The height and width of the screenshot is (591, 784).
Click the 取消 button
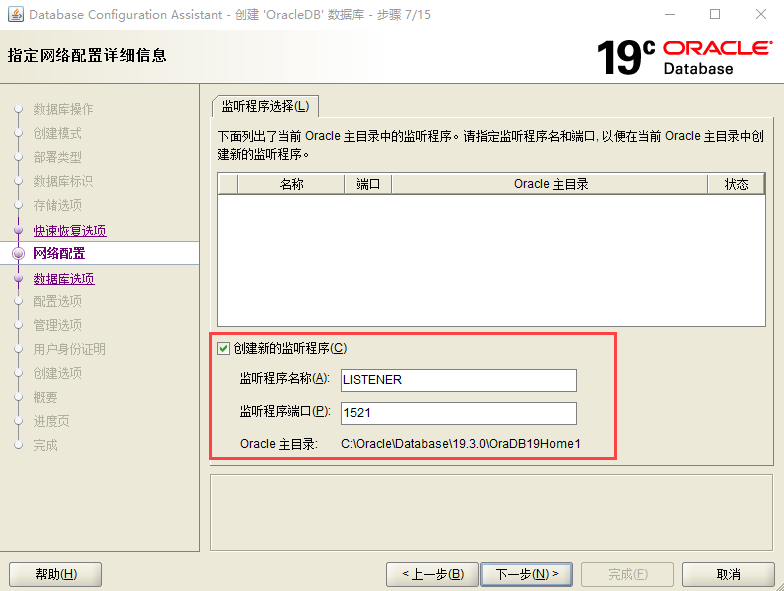tap(728, 574)
